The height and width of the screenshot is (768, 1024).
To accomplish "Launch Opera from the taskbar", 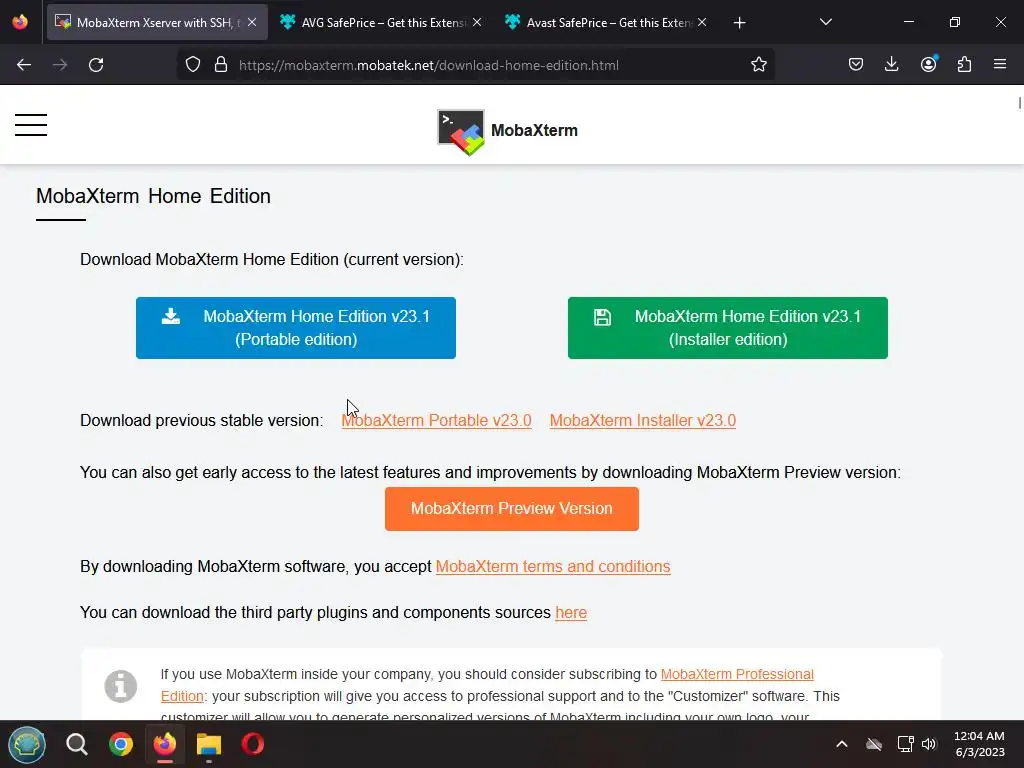I will point(253,744).
